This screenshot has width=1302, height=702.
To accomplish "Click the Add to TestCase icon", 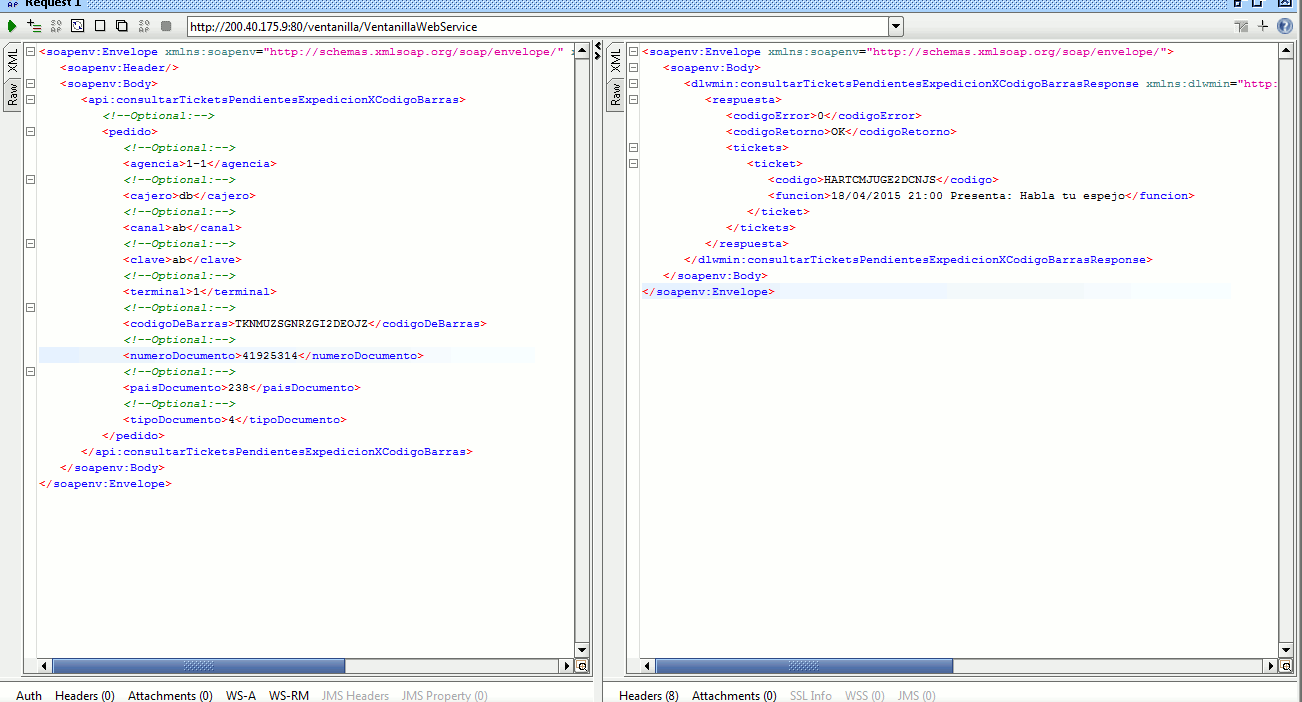I will (x=34, y=26).
